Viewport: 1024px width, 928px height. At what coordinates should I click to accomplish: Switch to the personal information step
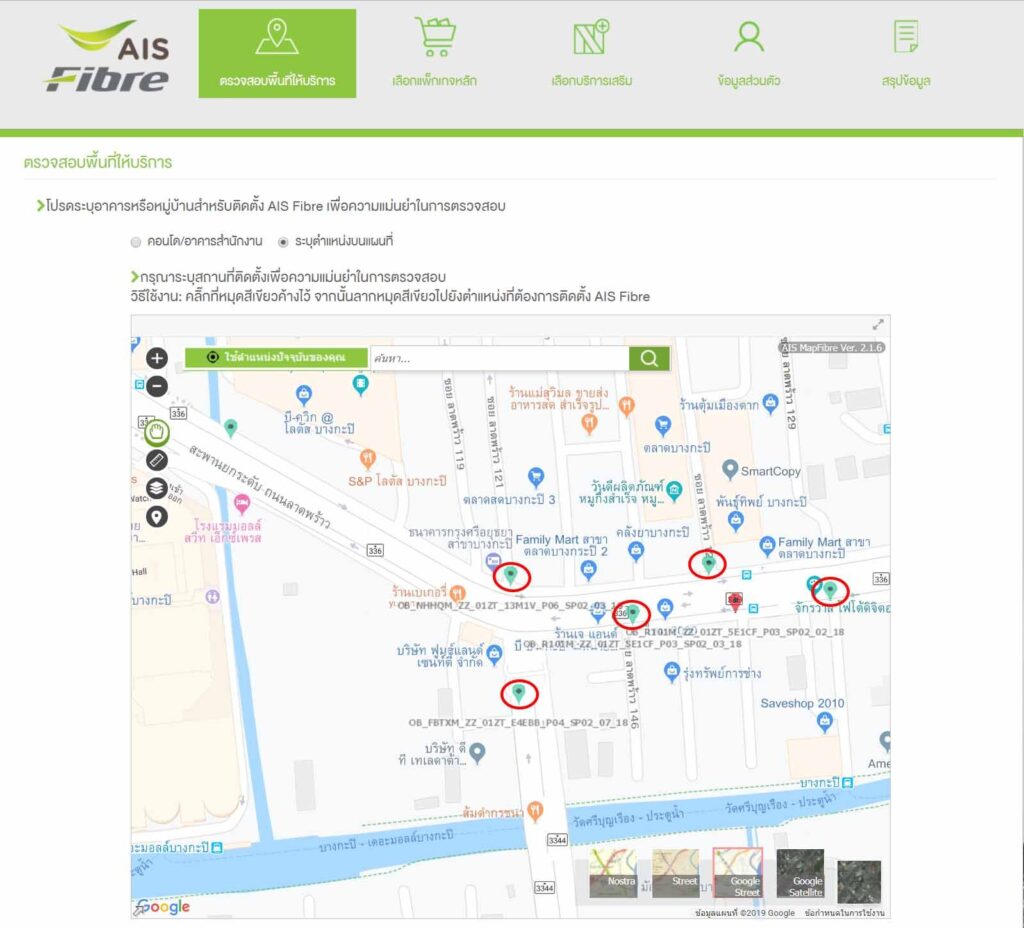pos(748,54)
